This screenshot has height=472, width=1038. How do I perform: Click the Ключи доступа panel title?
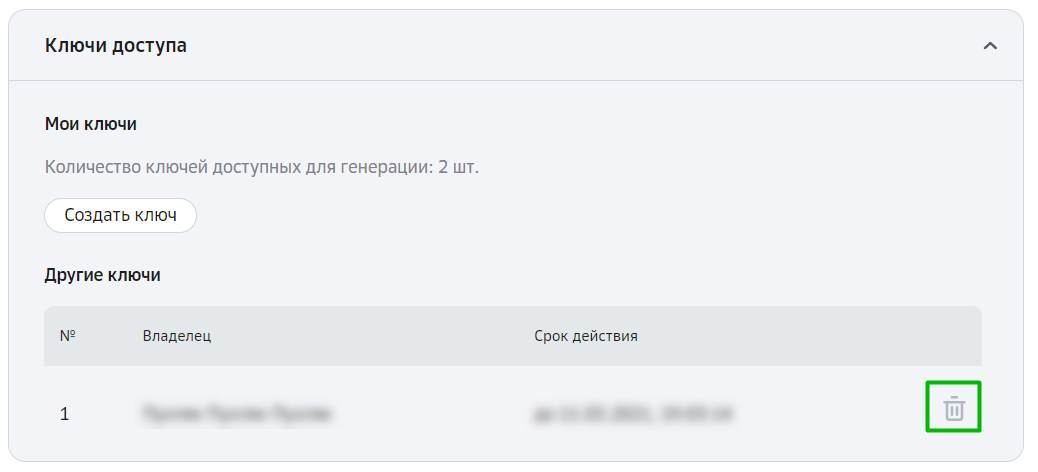click(116, 46)
